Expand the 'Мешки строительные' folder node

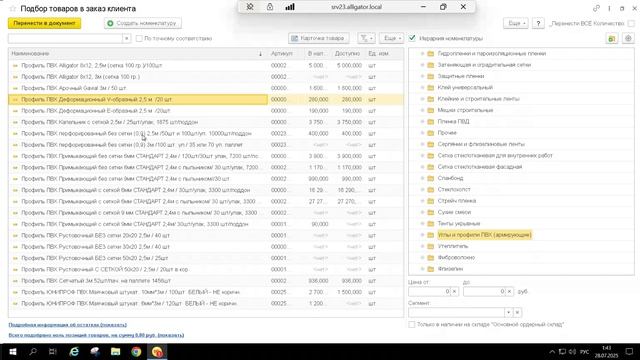tap(422, 110)
